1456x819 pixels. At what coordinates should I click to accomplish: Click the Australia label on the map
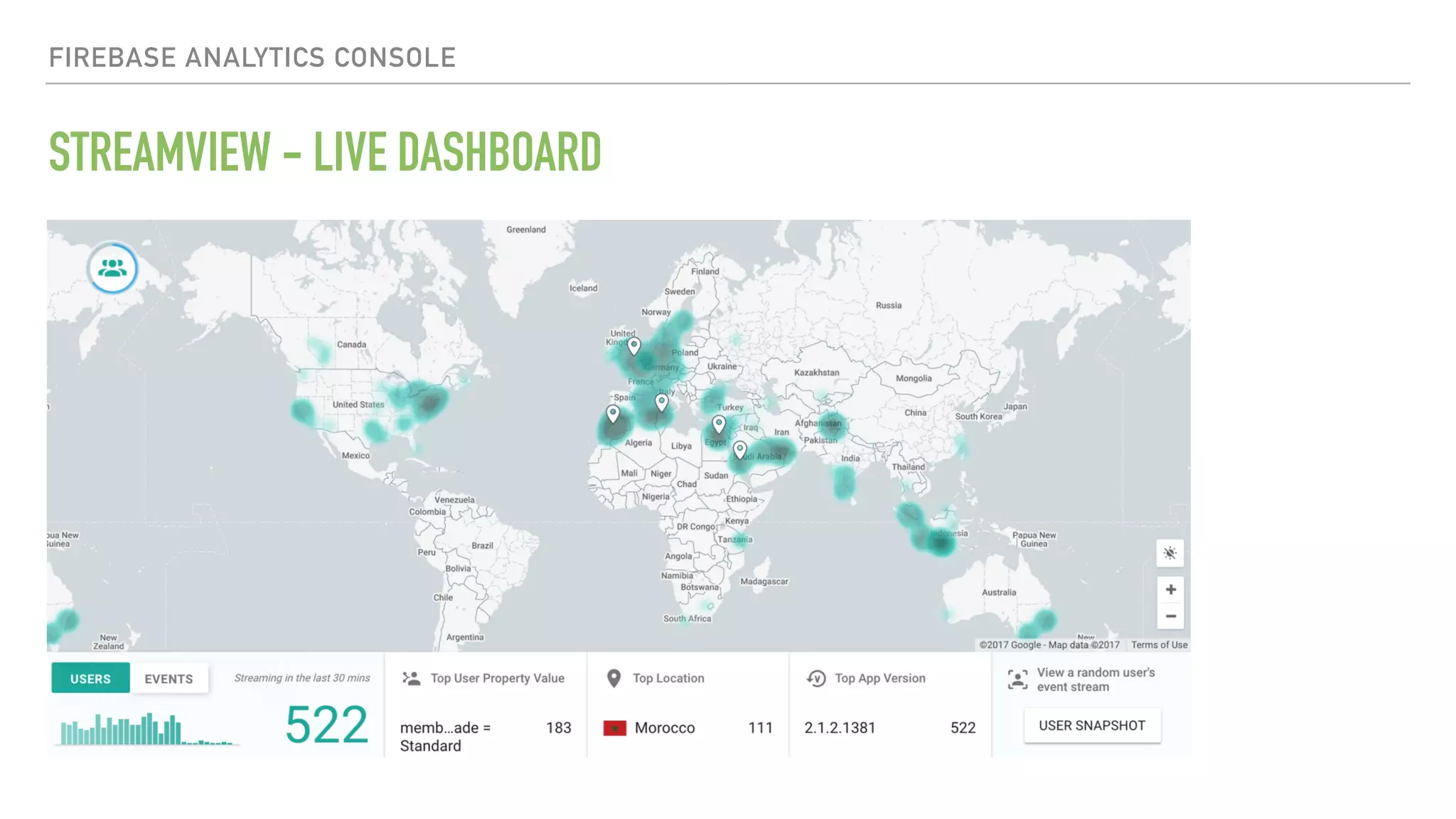pos(999,592)
